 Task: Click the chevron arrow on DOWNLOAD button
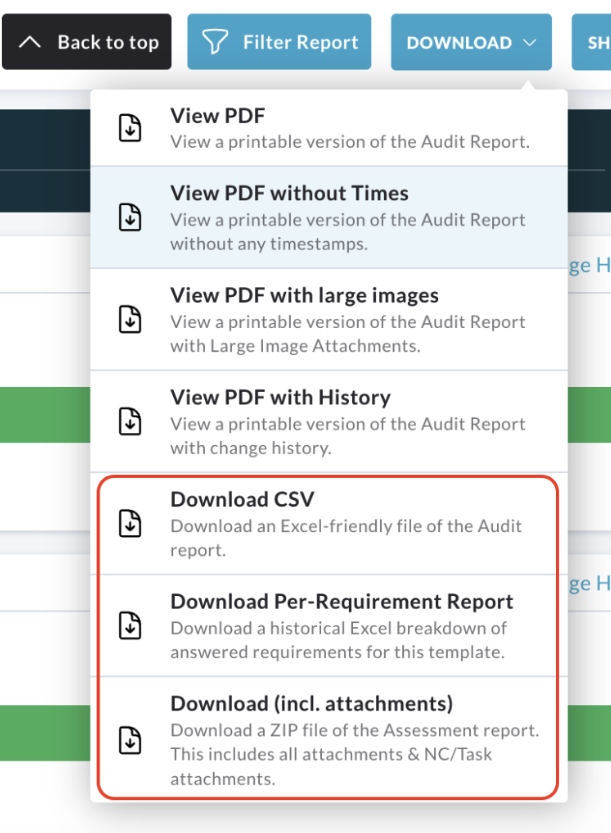(x=530, y=42)
